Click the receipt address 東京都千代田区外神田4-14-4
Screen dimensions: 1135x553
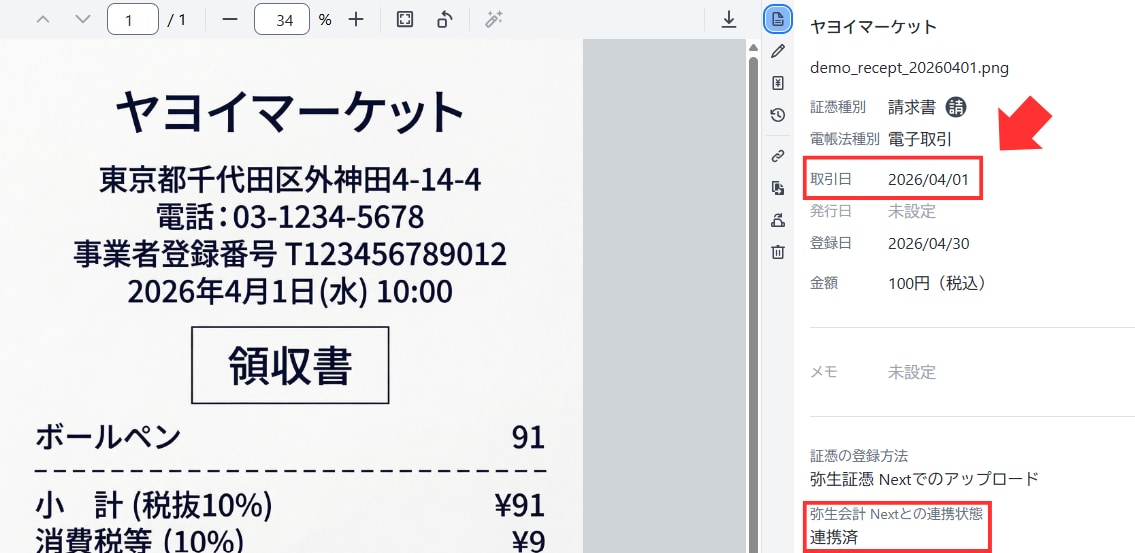click(290, 179)
